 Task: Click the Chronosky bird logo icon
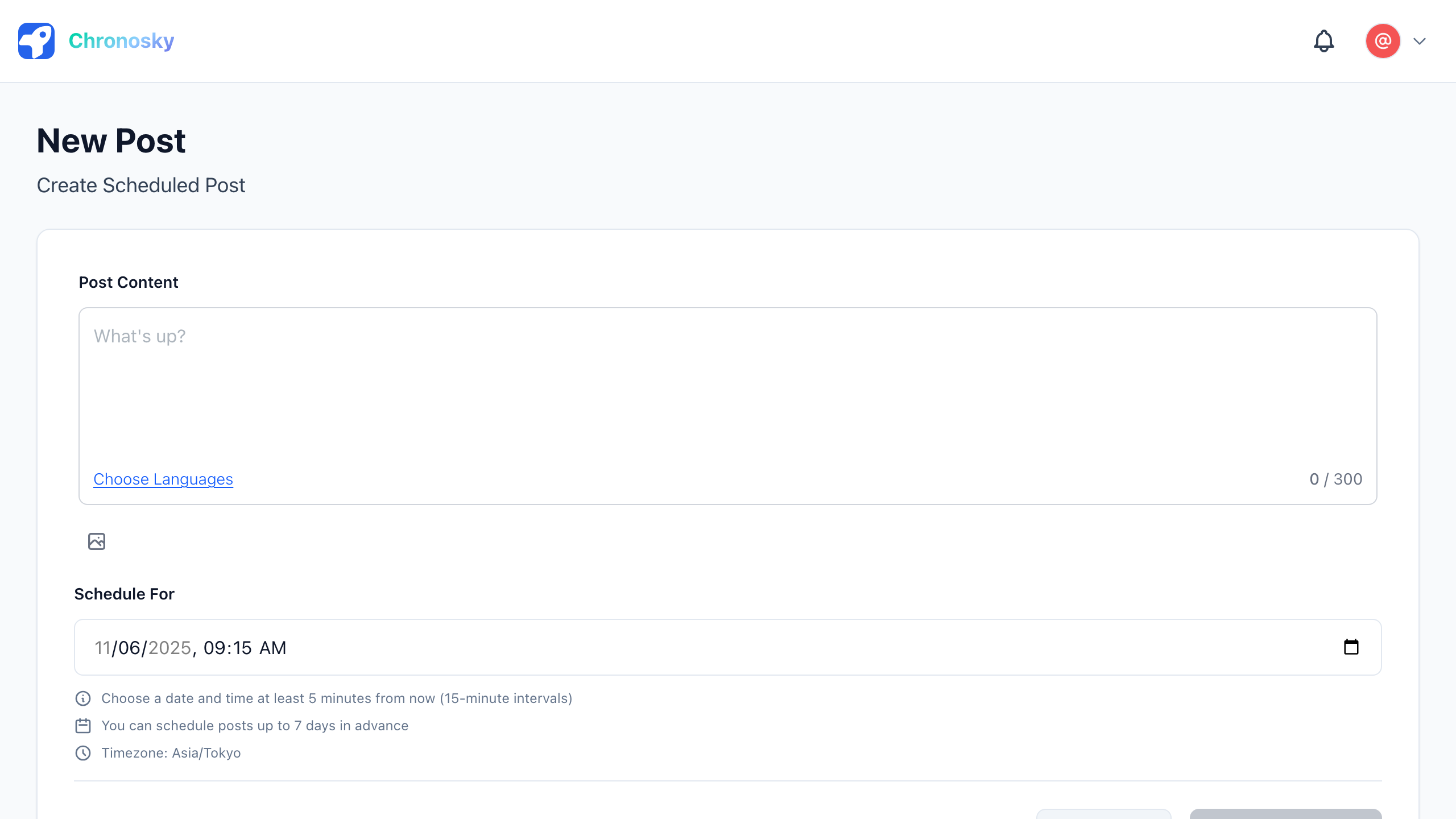click(x=36, y=40)
